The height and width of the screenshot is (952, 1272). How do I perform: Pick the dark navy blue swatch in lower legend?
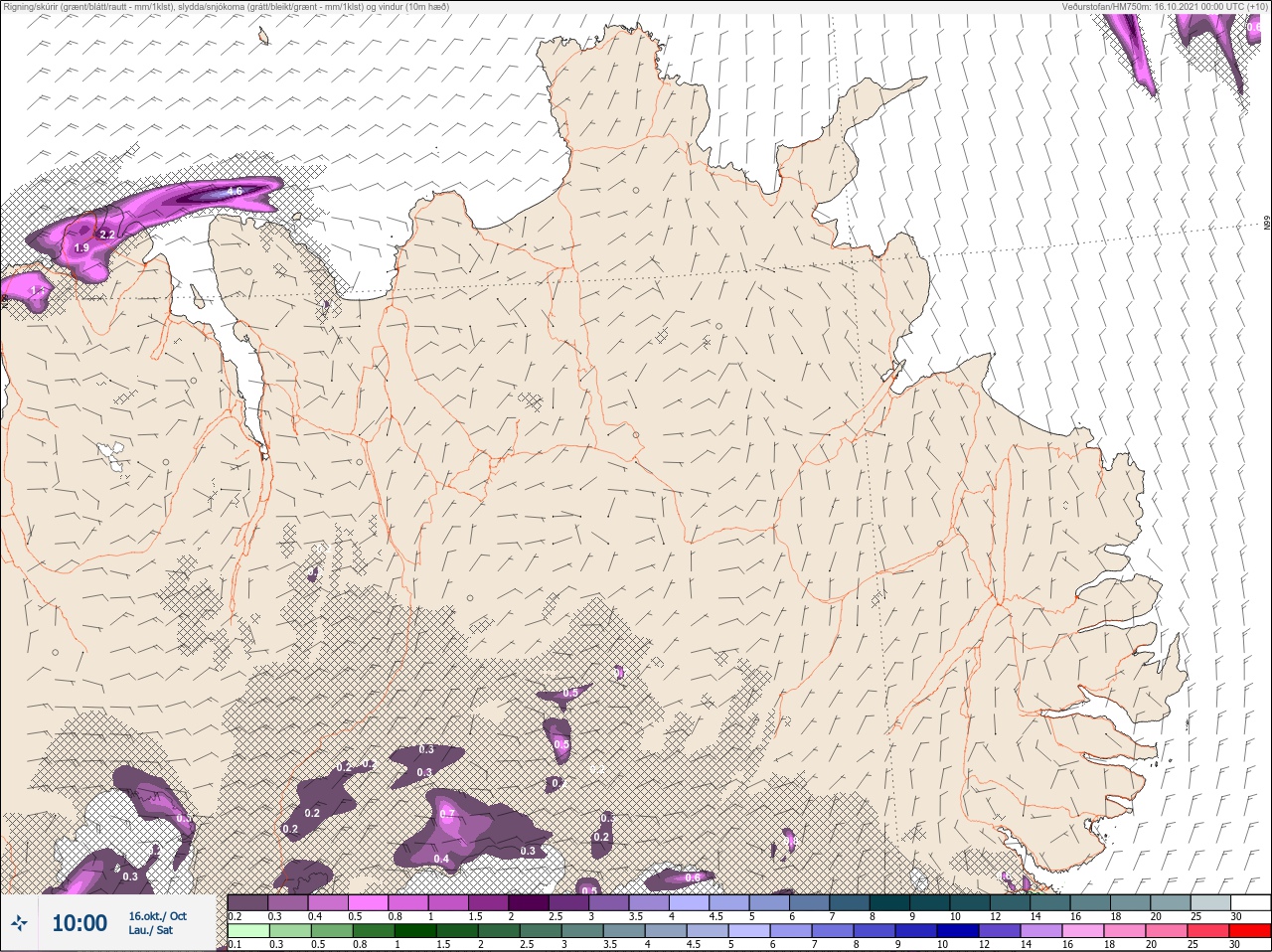[x=958, y=931]
